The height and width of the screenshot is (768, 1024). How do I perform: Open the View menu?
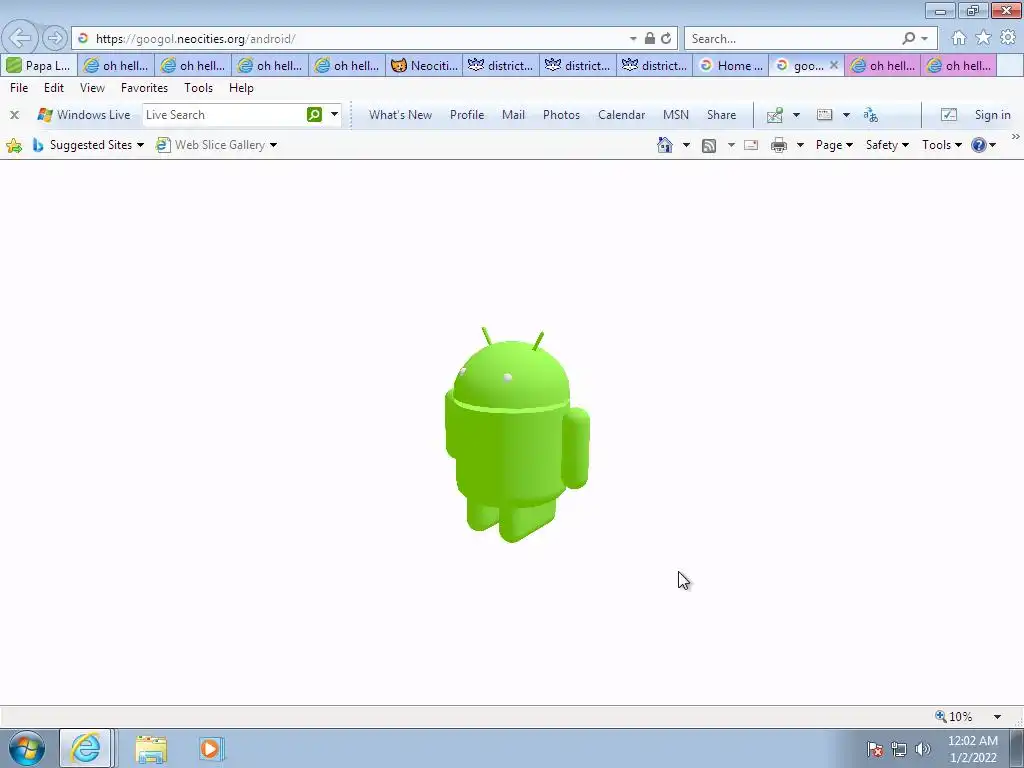coord(92,88)
